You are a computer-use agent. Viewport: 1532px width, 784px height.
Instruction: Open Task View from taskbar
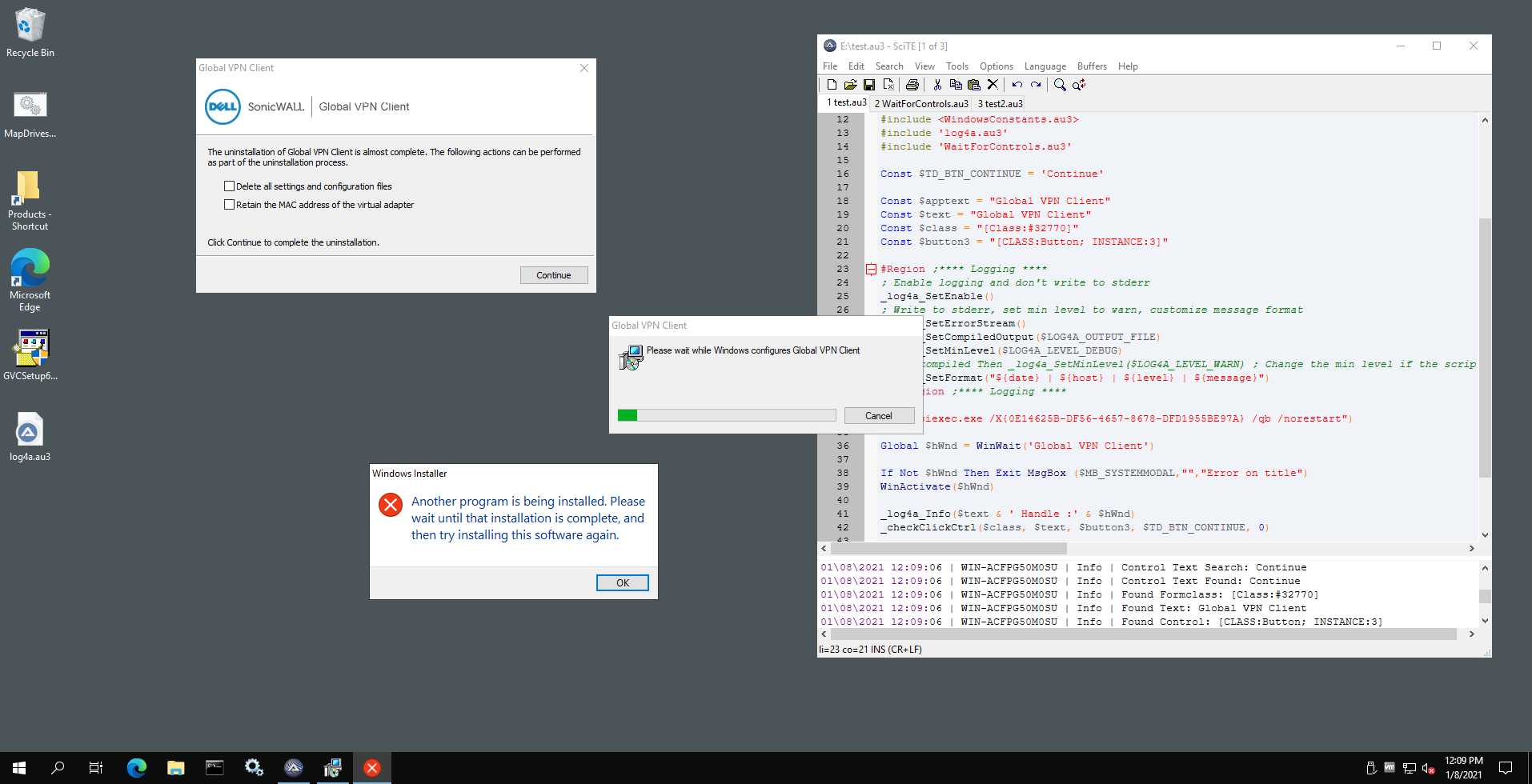(x=96, y=768)
